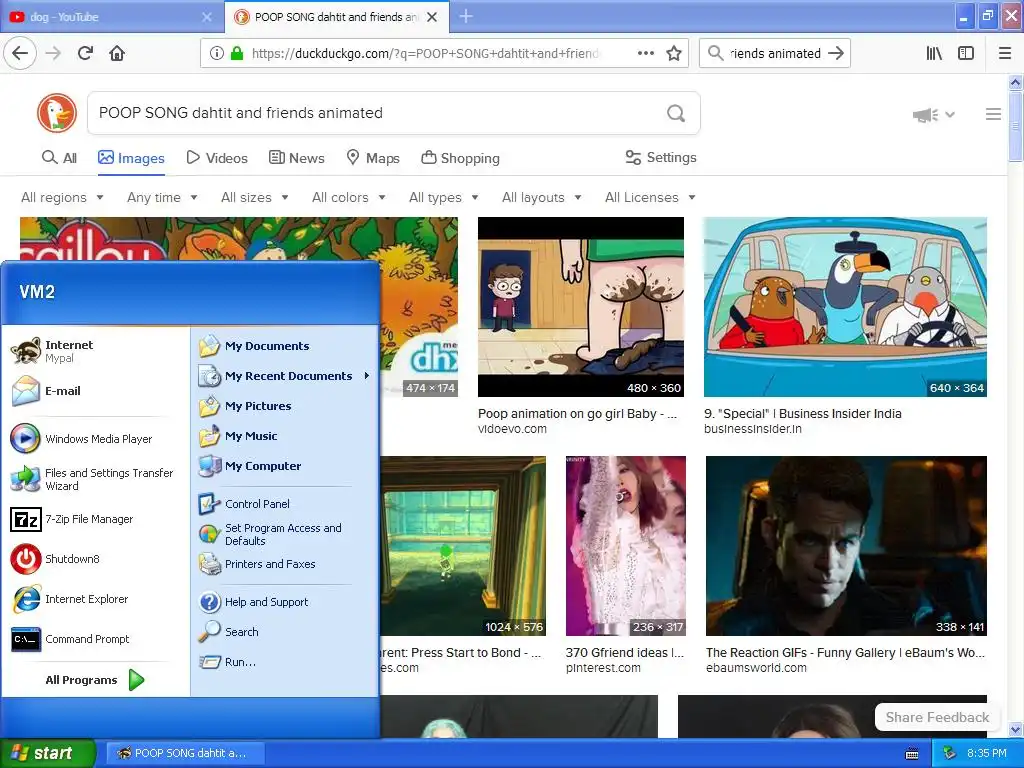Open the on-screen keyboard tray icon

pyautogui.click(x=912, y=754)
